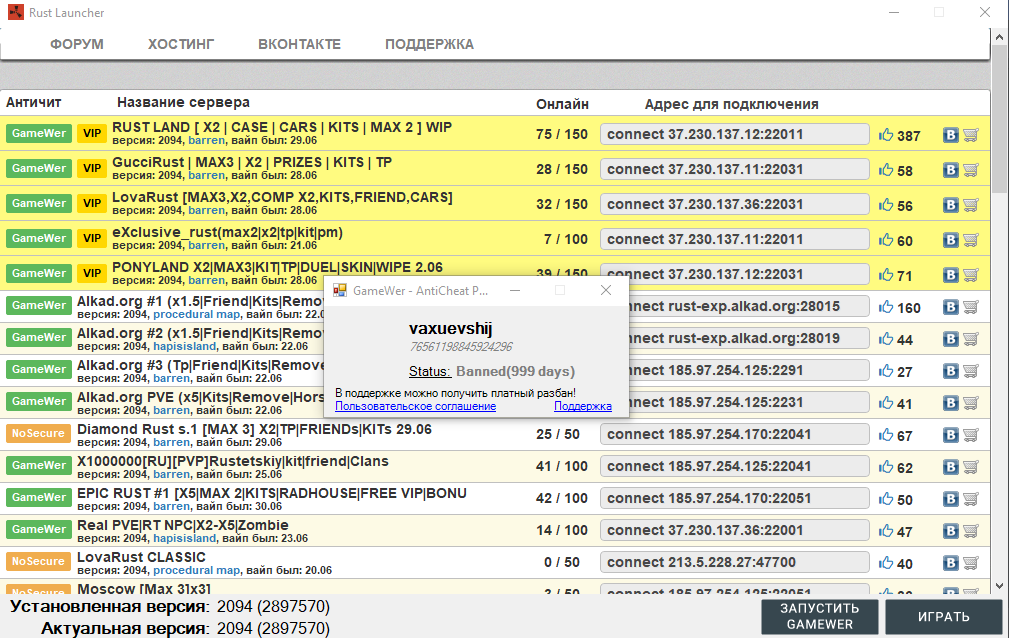Go to the ВКОНТАКТЕ menu link
1009x638 pixels.
coord(299,44)
